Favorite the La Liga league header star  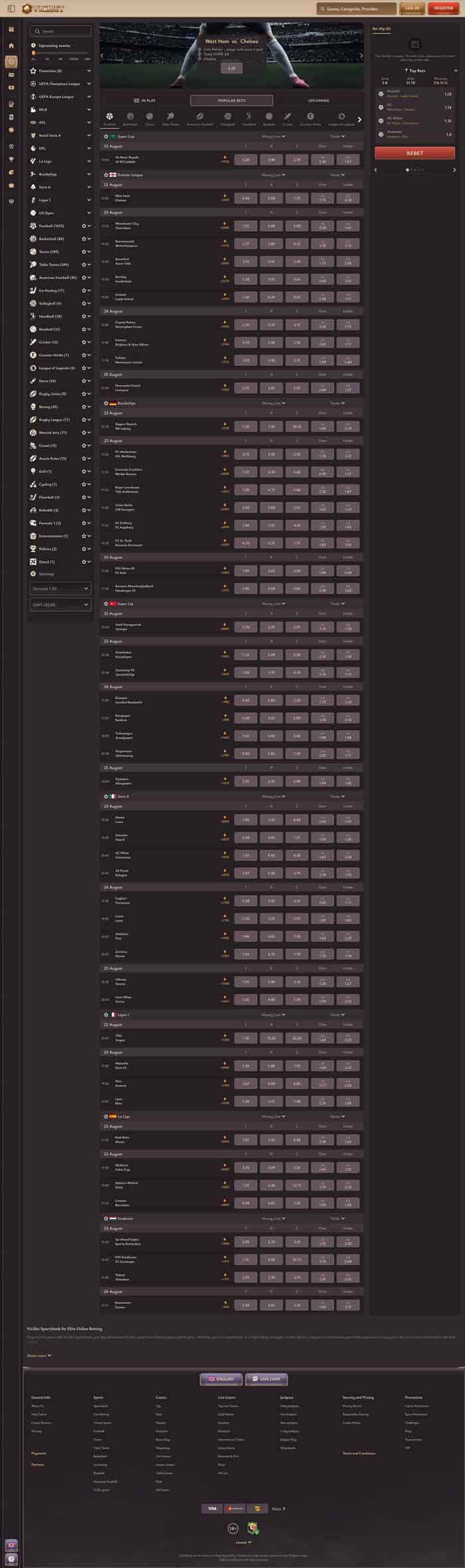coord(106,1116)
